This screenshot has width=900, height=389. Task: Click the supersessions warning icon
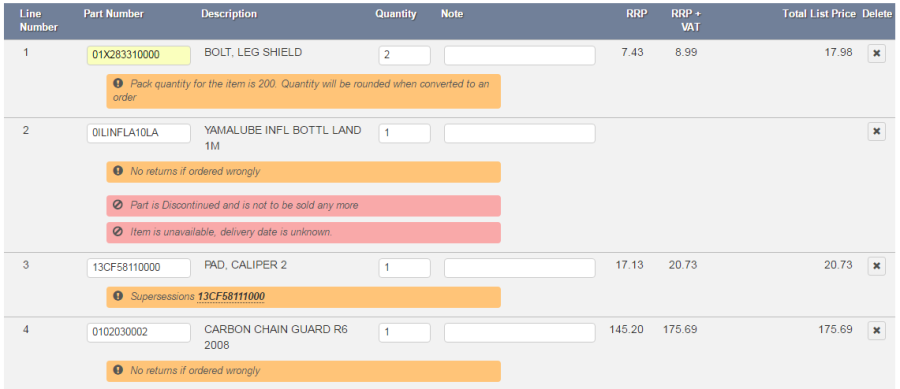click(118, 296)
